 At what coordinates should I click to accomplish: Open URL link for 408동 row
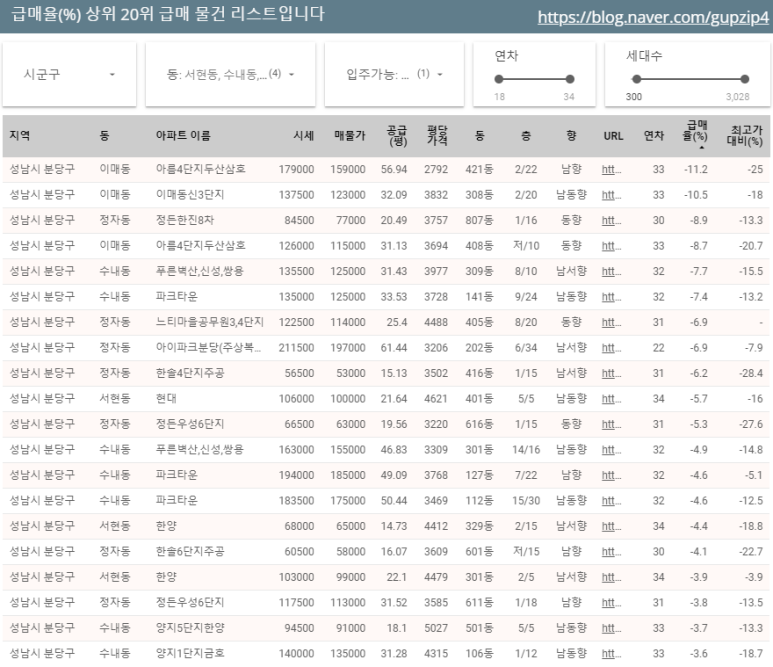point(611,246)
